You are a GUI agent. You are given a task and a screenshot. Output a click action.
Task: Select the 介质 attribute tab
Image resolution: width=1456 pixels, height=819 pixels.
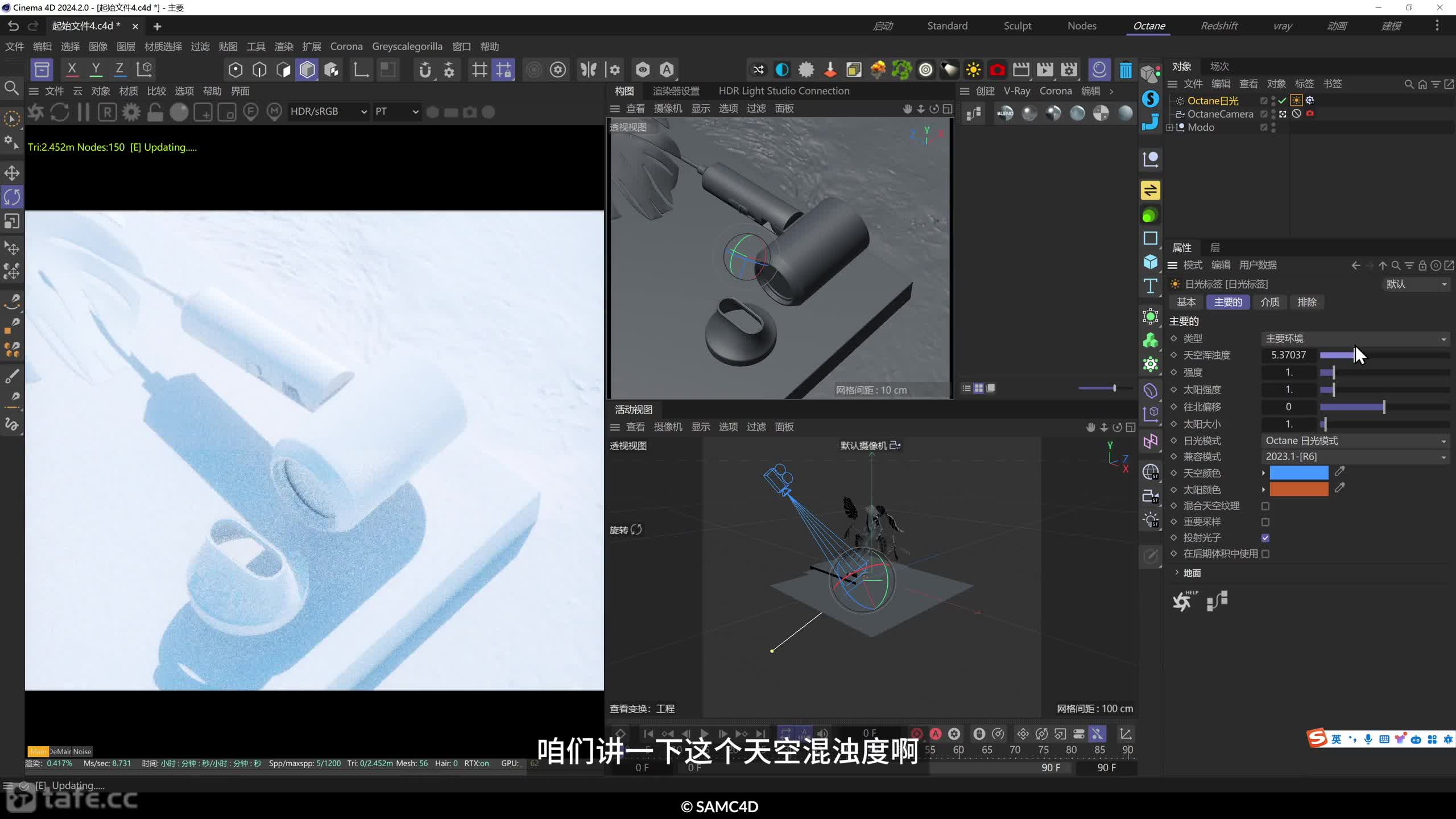pyautogui.click(x=1269, y=302)
